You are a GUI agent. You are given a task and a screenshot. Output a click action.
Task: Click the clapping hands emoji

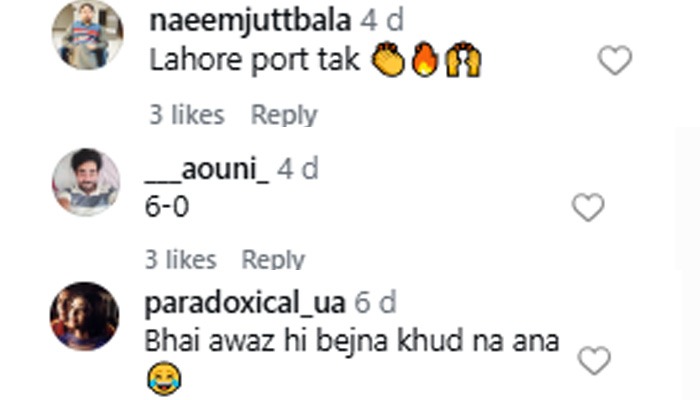(x=388, y=59)
